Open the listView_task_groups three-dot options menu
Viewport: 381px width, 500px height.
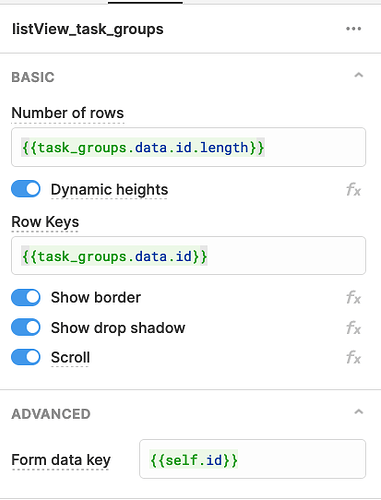[353, 29]
